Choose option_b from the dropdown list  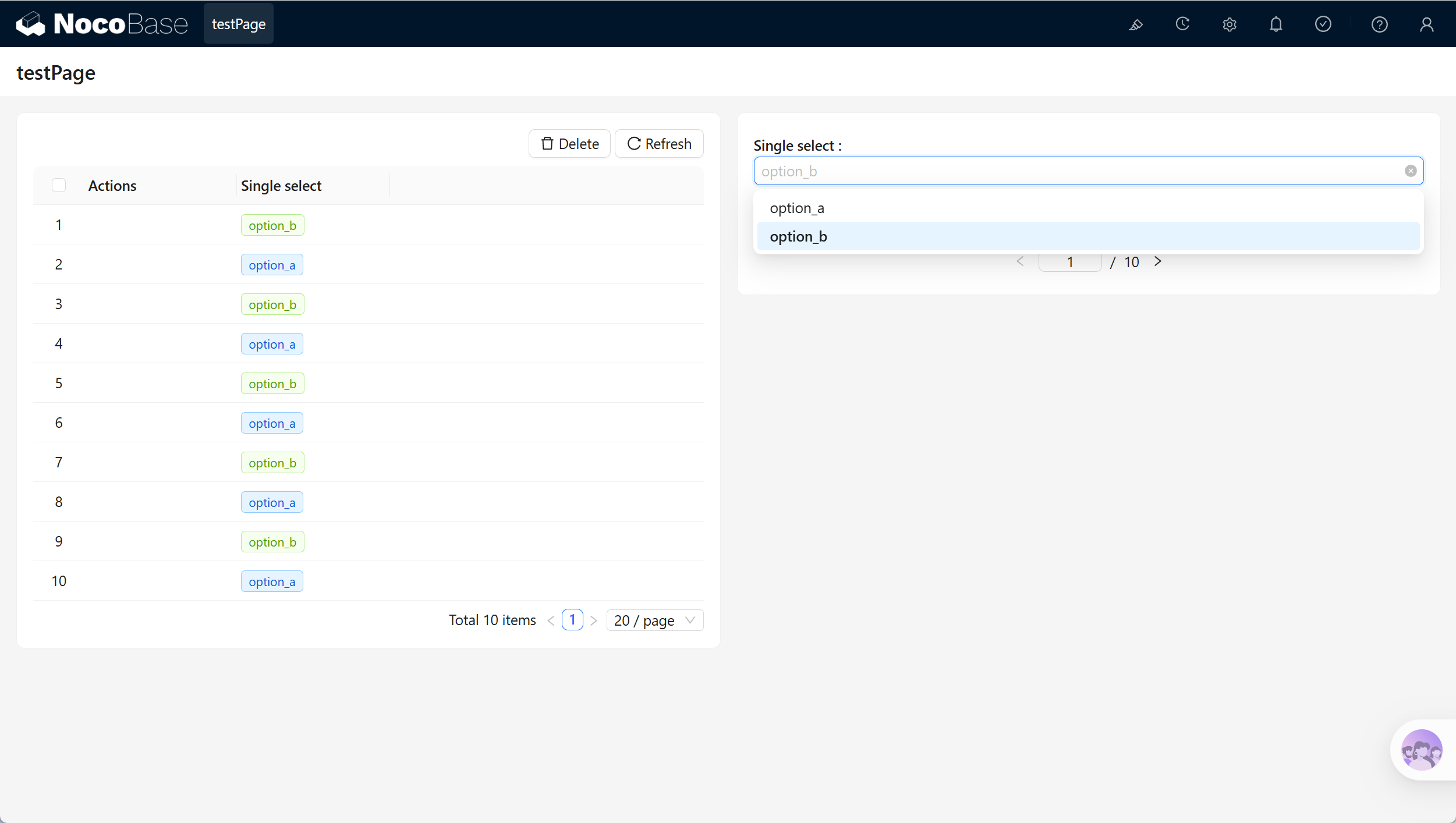click(1088, 236)
